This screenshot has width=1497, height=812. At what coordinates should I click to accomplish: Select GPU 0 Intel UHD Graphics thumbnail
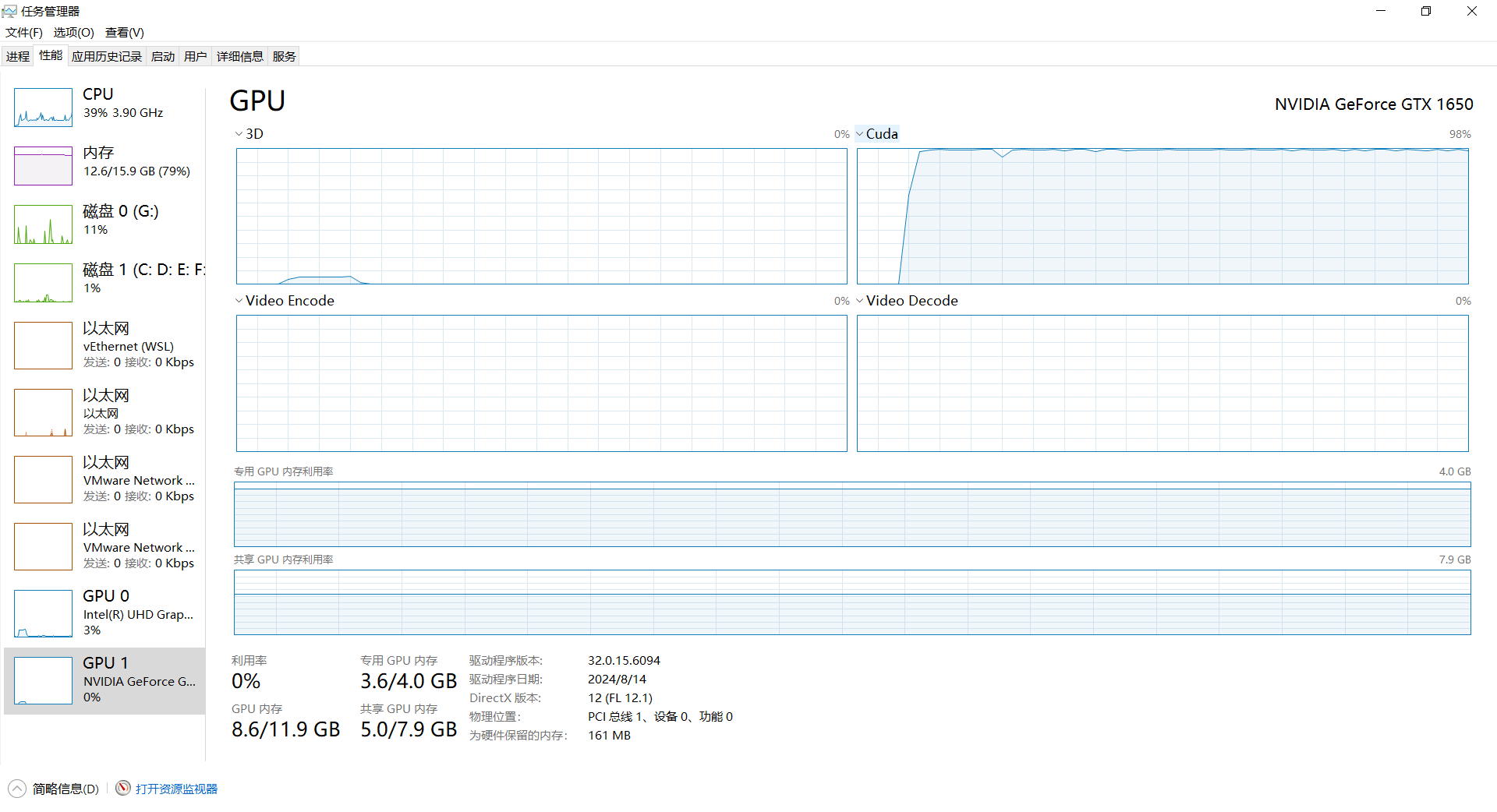pos(43,613)
